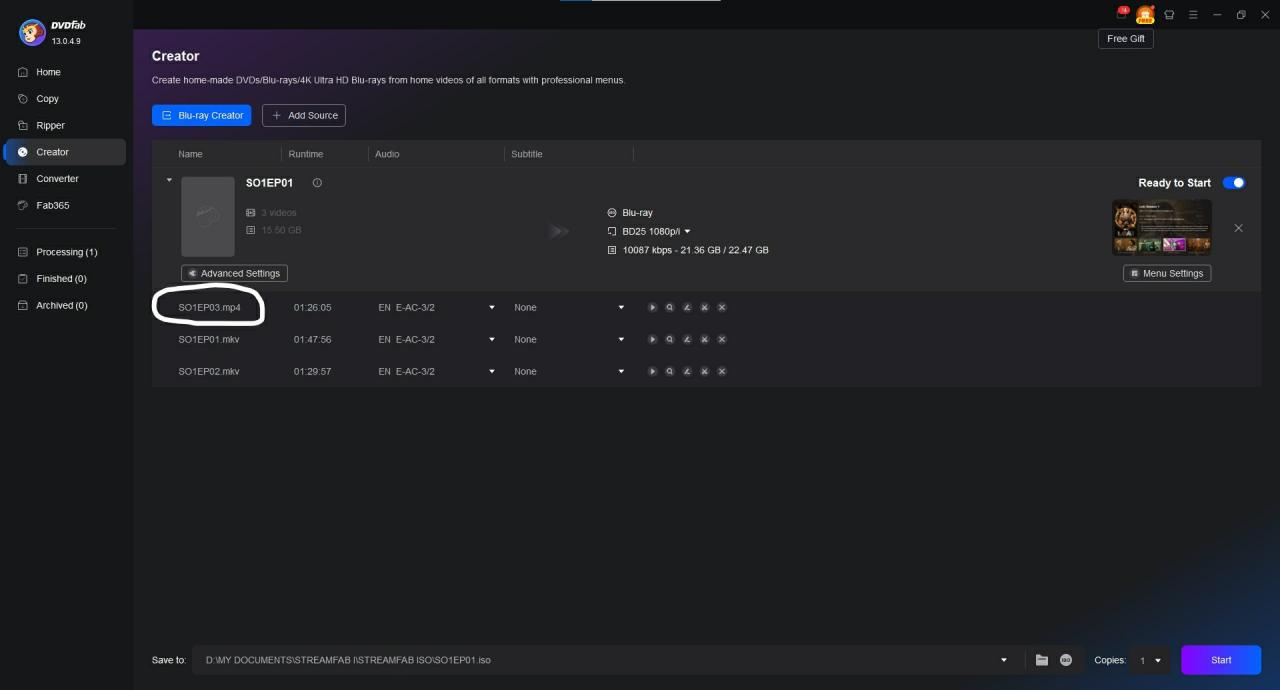Image resolution: width=1280 pixels, height=690 pixels.
Task: Open the magnifier icon for SO1EP01.mkv
Action: (670, 340)
